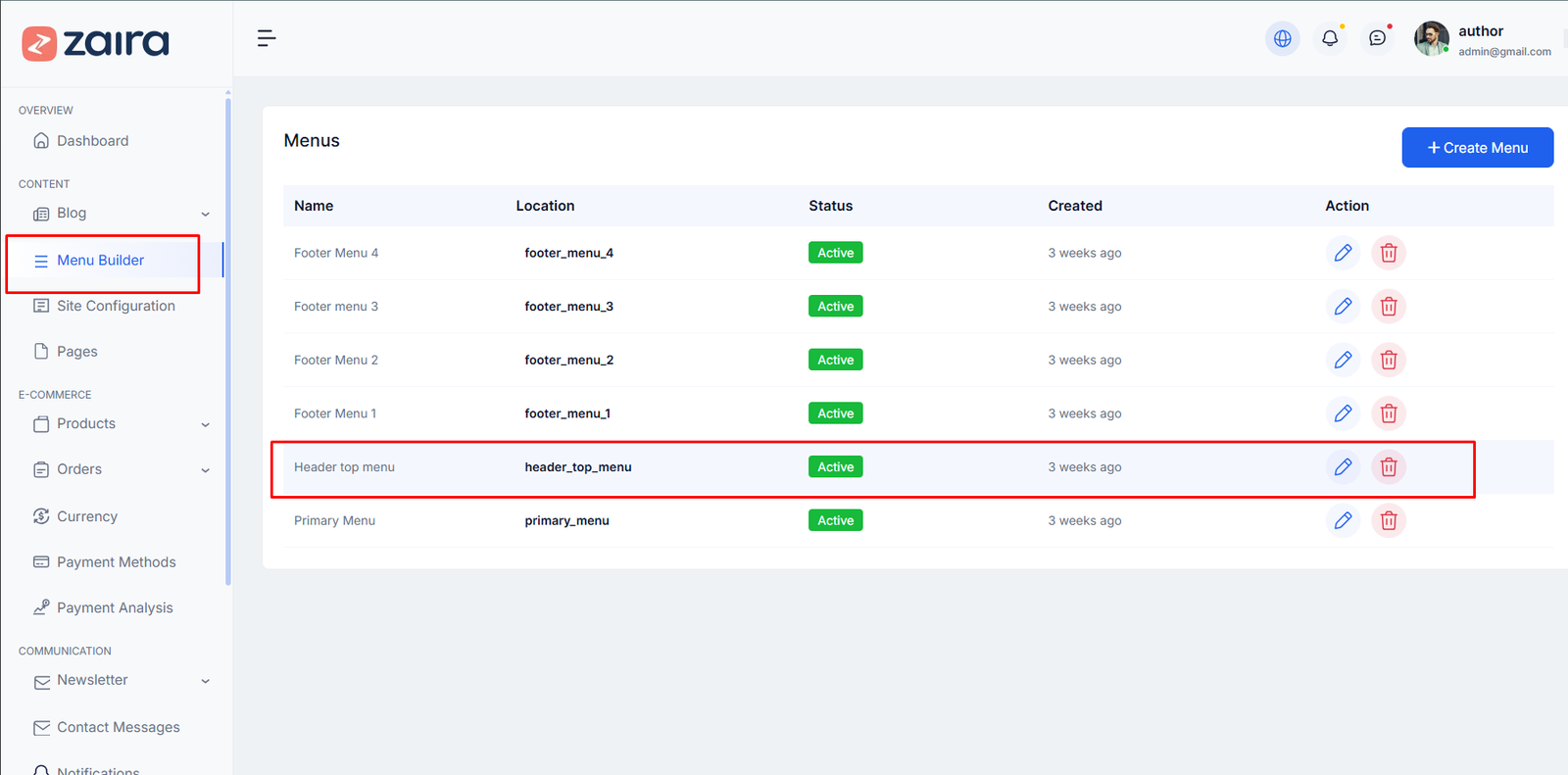The width and height of the screenshot is (1568, 775).
Task: Click the sidebar vertical scrollbar
Action: click(x=228, y=343)
